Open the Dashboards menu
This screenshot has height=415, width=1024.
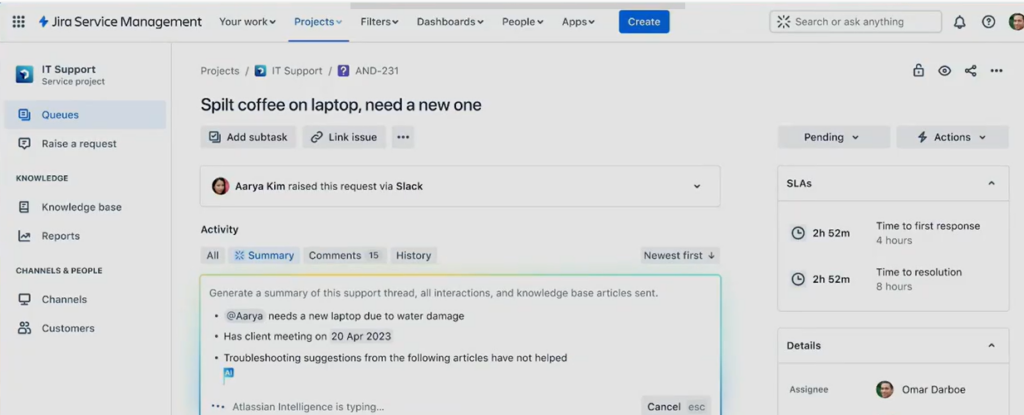[451, 22]
